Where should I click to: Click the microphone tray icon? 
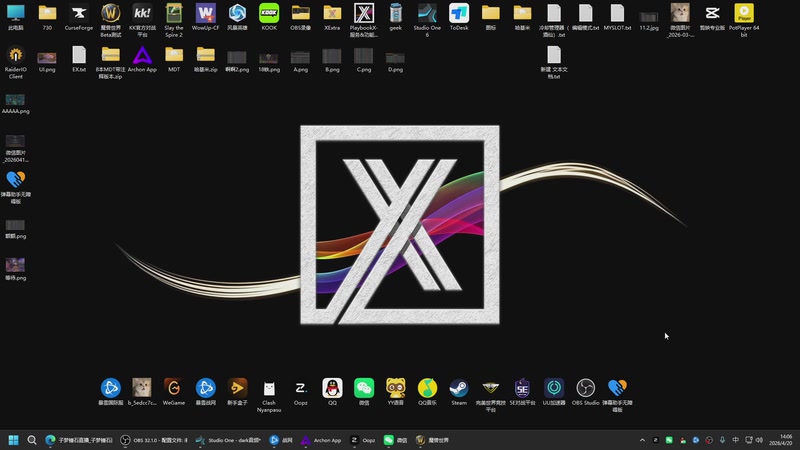point(722,440)
